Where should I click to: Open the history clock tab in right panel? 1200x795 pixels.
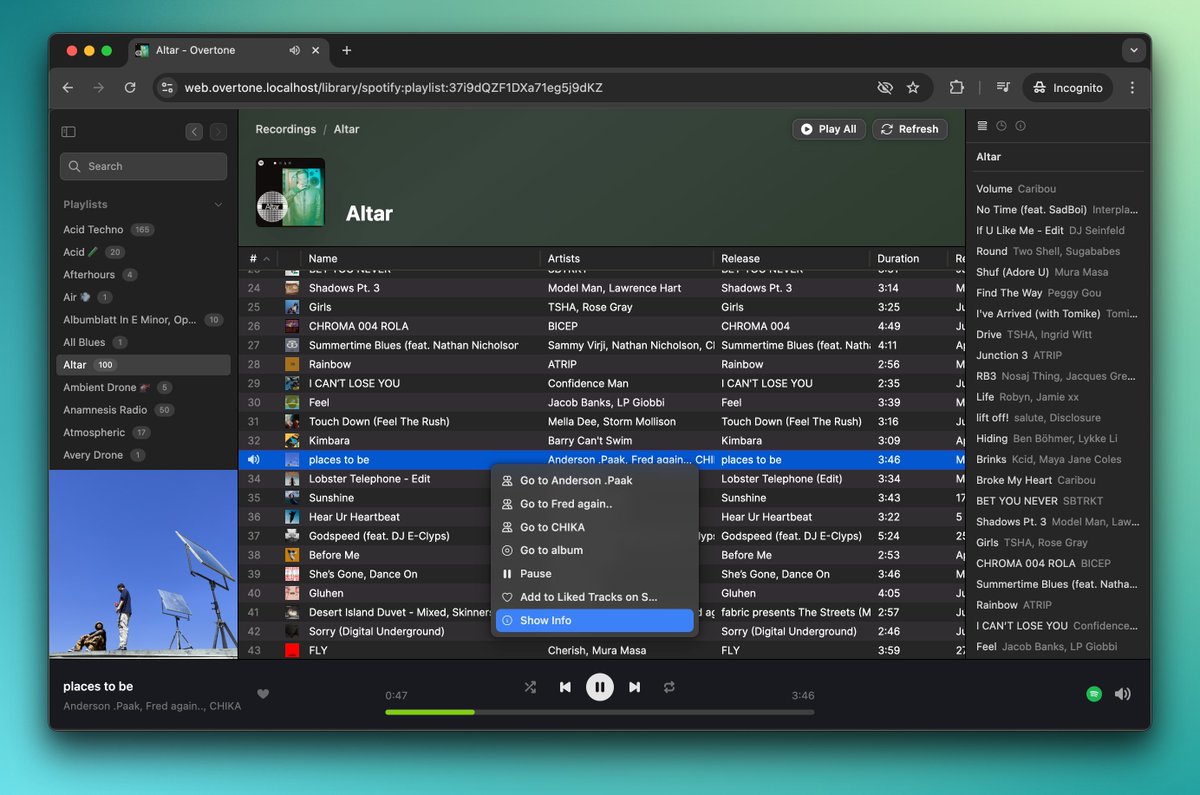click(x=1002, y=126)
